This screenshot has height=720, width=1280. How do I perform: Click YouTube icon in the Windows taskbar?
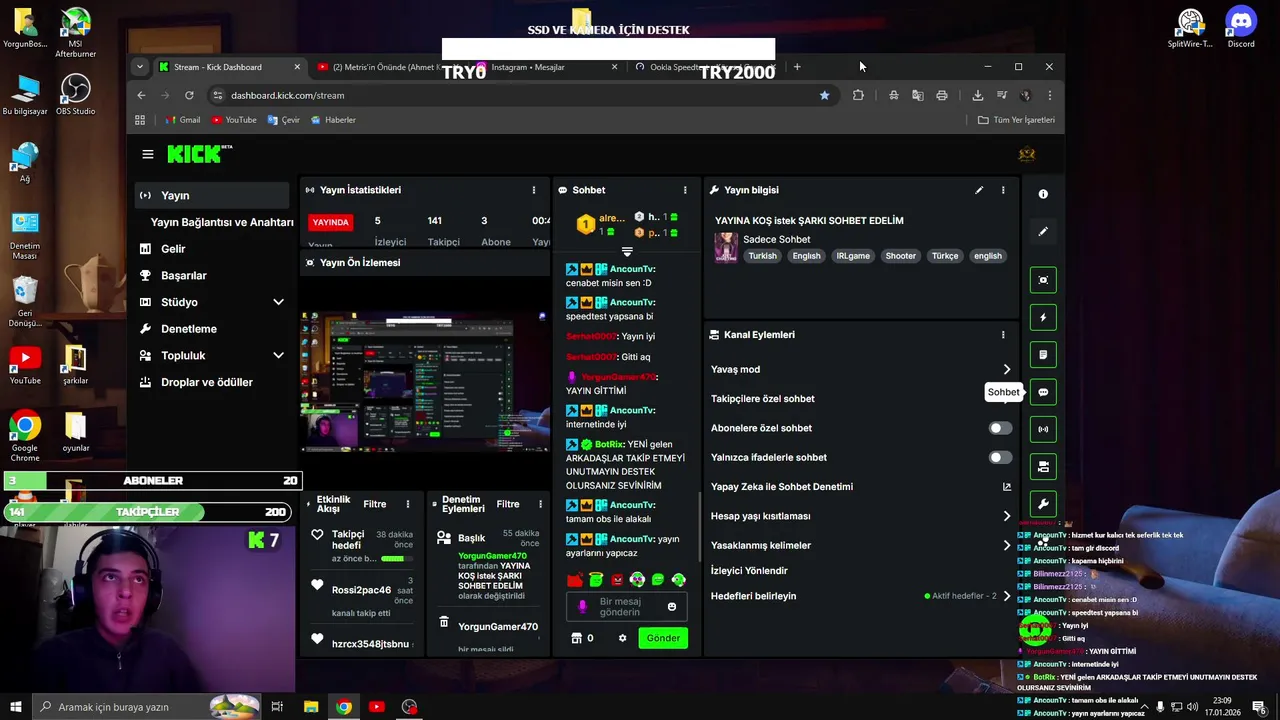[x=377, y=707]
